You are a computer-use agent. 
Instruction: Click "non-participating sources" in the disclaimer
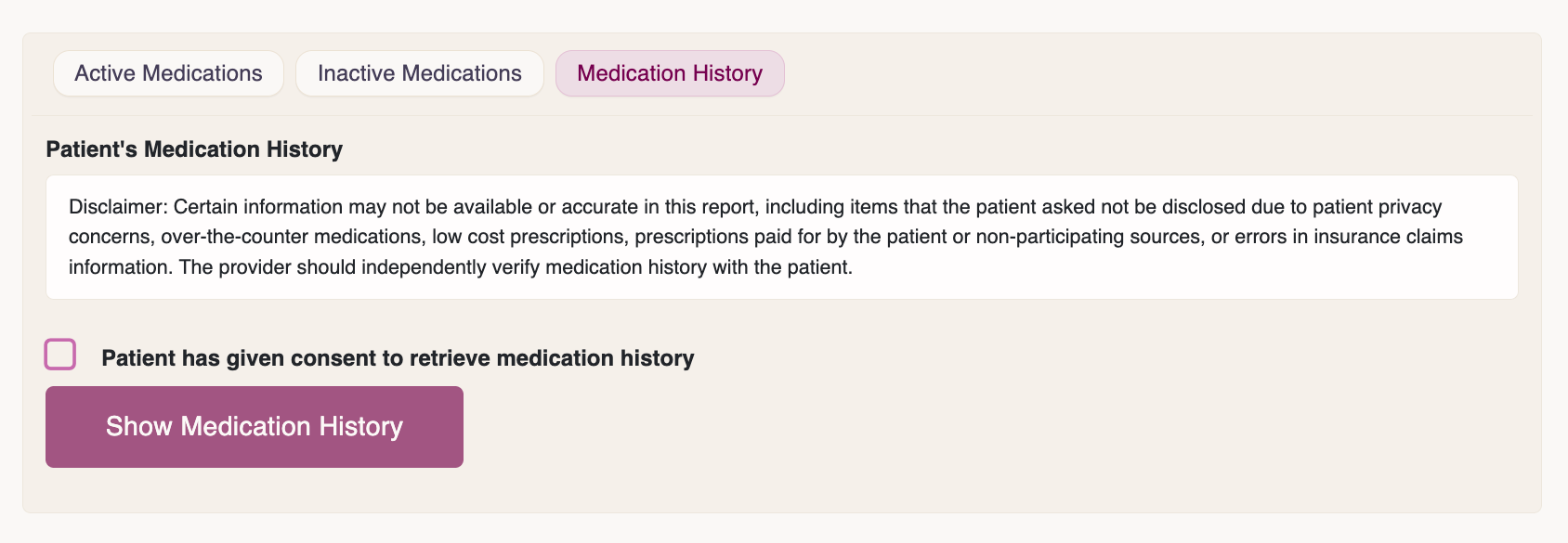[x=1090, y=237]
